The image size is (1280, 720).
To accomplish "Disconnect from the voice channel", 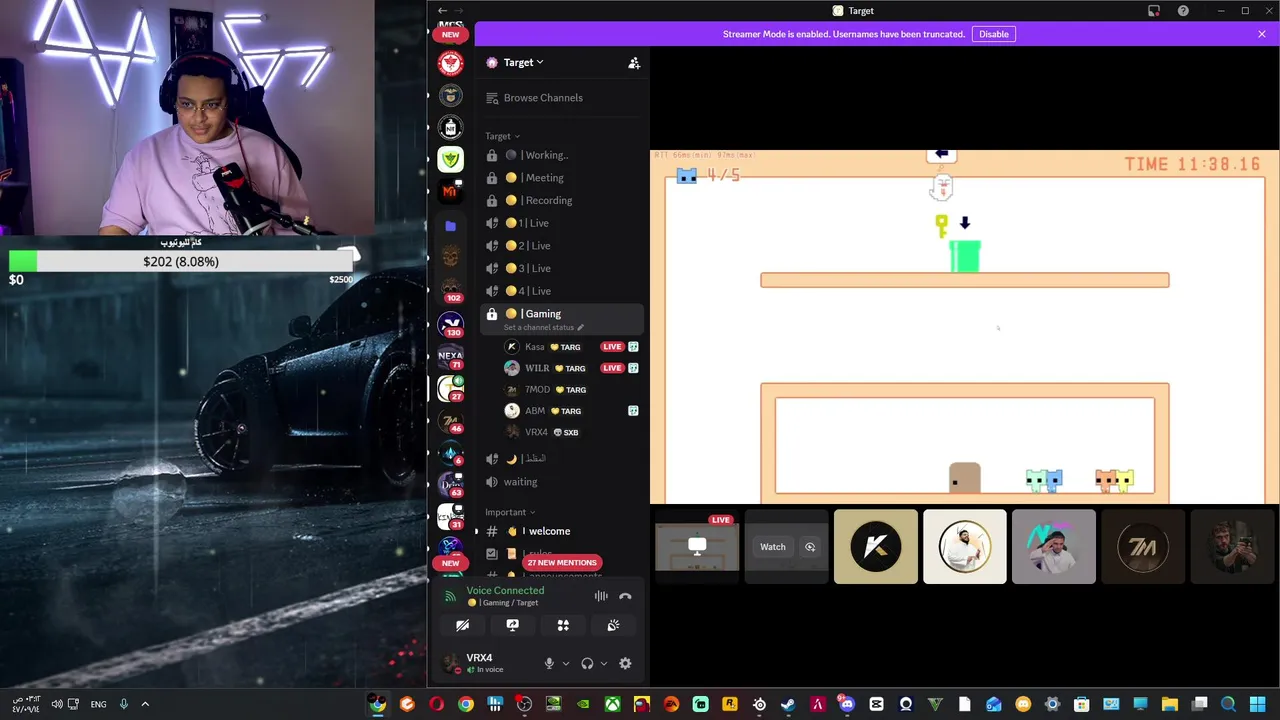I will pos(625,596).
